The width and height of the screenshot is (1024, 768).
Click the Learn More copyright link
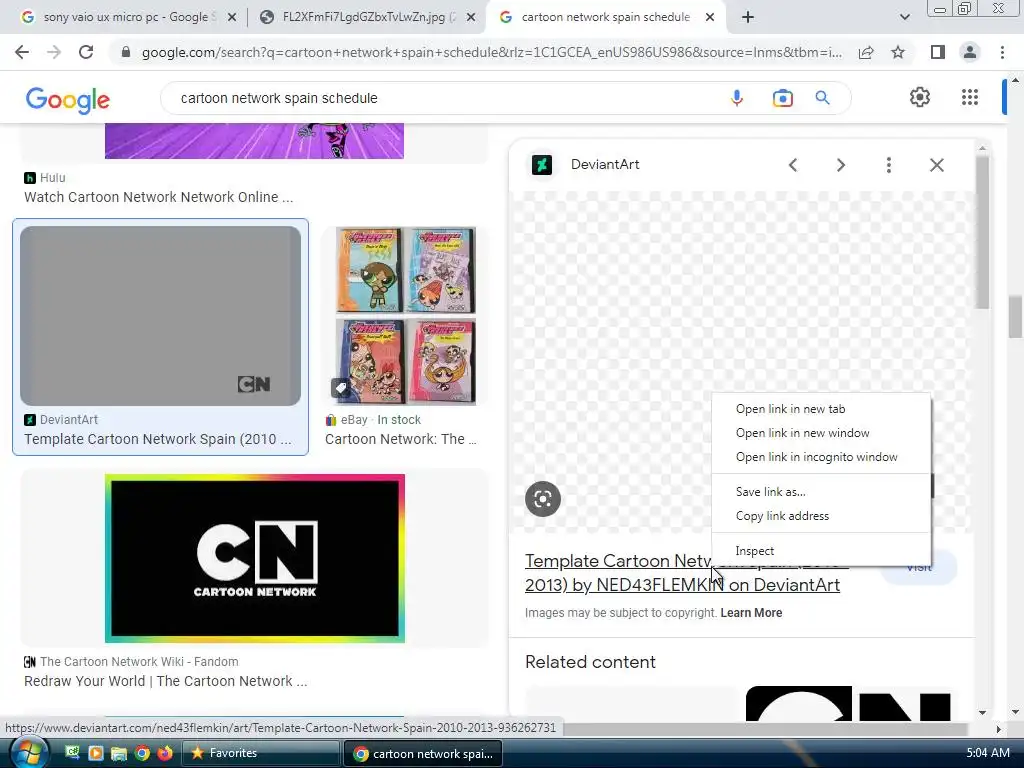tap(751, 613)
